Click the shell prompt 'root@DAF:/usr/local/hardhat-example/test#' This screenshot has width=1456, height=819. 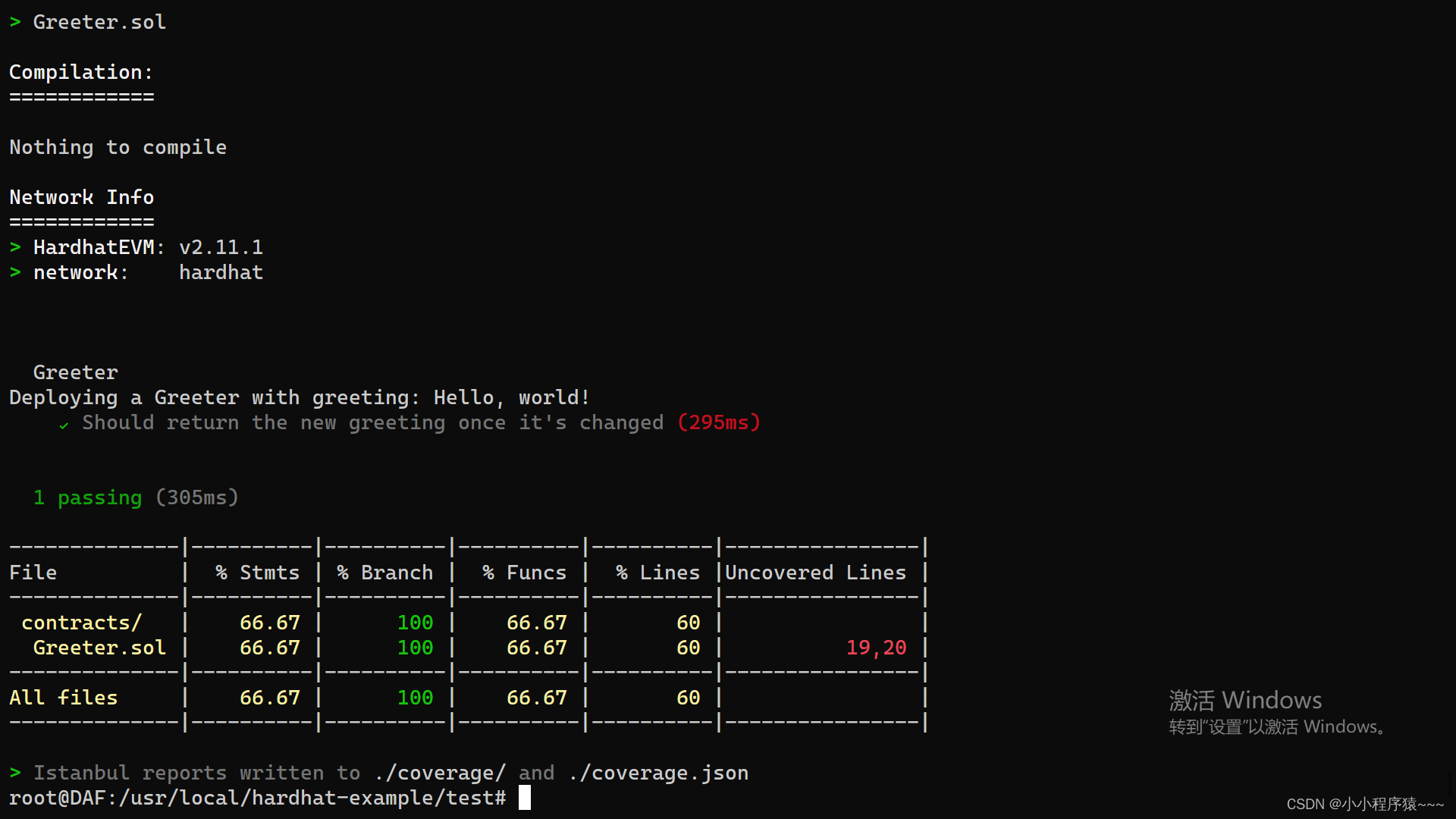tap(257, 798)
